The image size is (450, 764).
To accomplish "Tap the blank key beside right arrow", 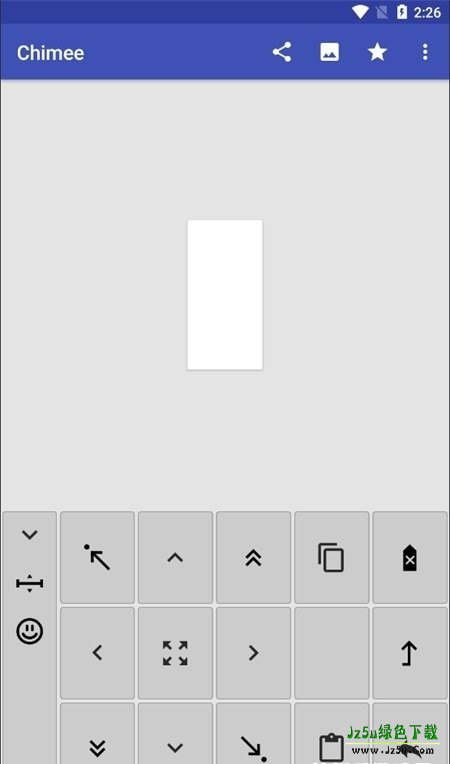I will 332,653.
